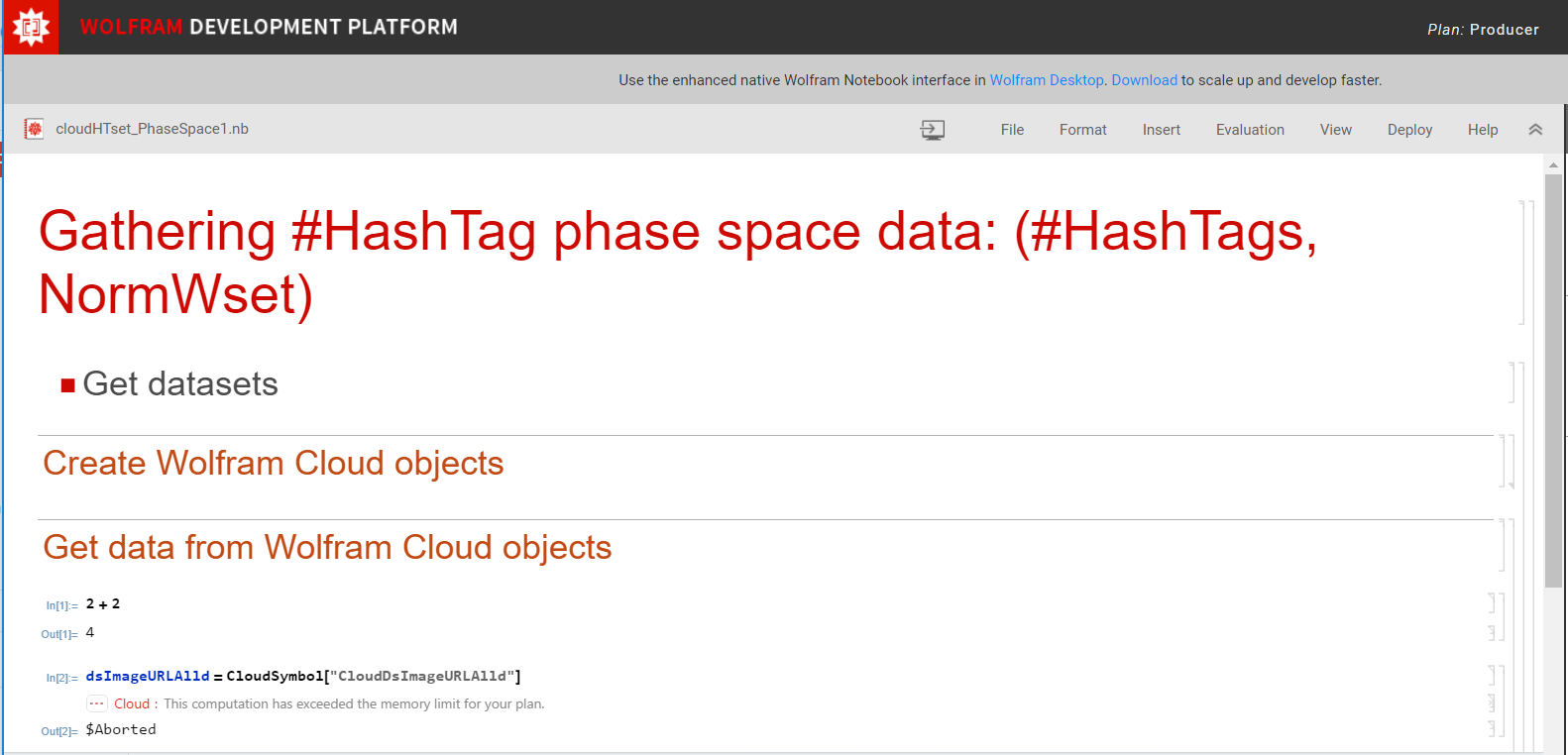The width and height of the screenshot is (1568, 755).
Task: Click the $Aborted output text
Action: point(121,729)
